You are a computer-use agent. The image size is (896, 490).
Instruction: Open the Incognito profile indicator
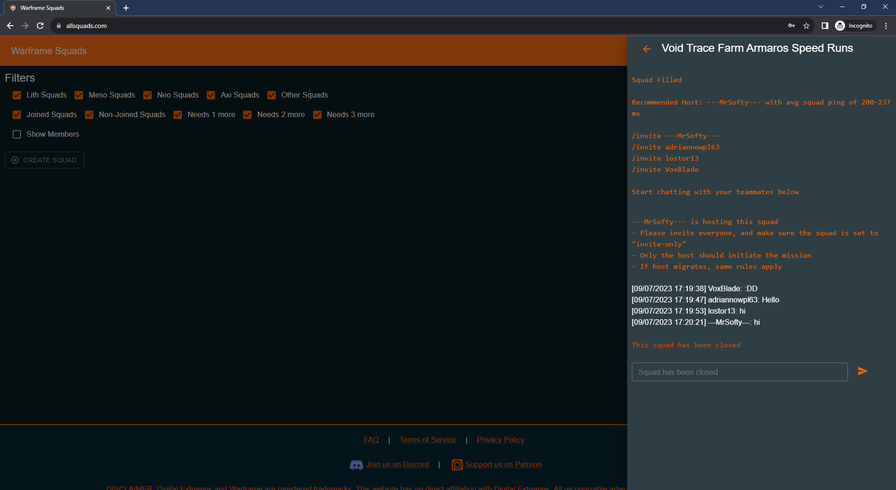point(854,26)
